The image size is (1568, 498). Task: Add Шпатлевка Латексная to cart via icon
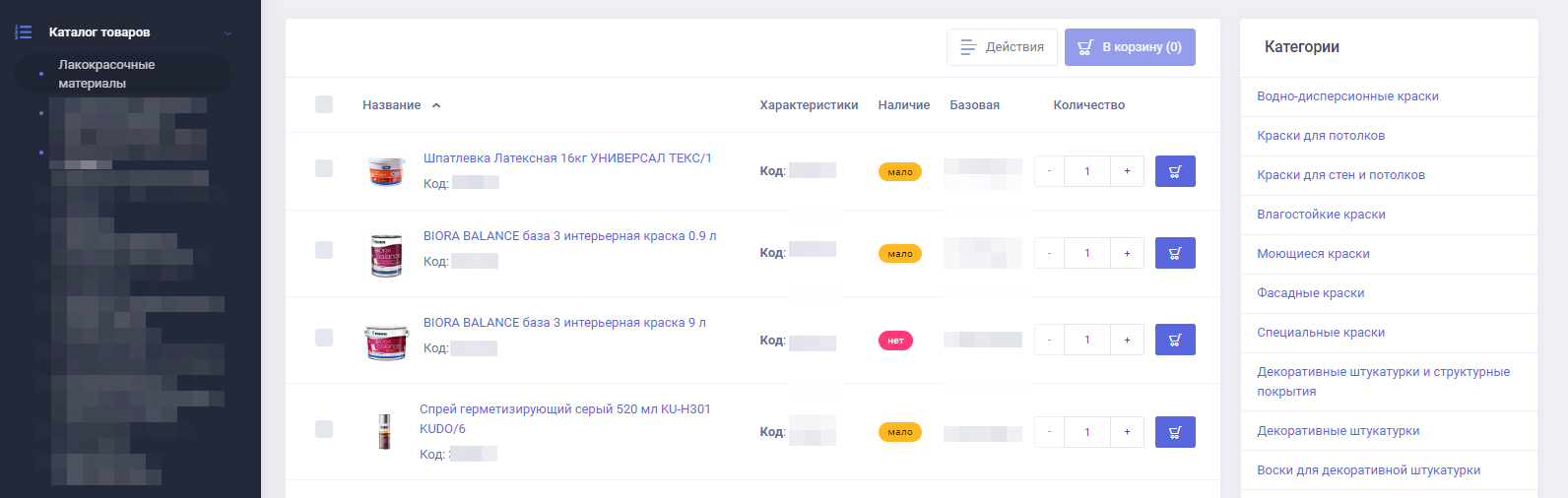(x=1175, y=171)
